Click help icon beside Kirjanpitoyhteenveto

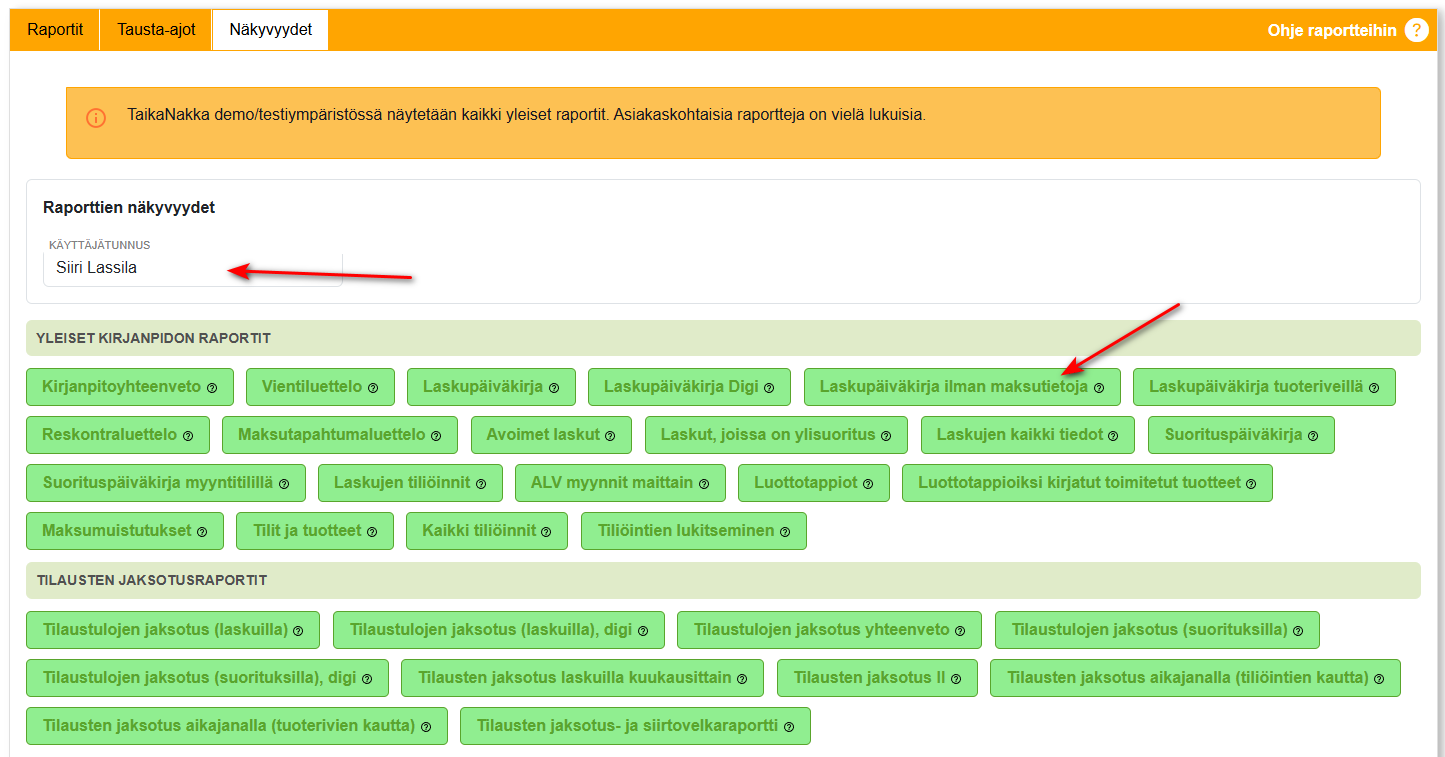[212, 388]
